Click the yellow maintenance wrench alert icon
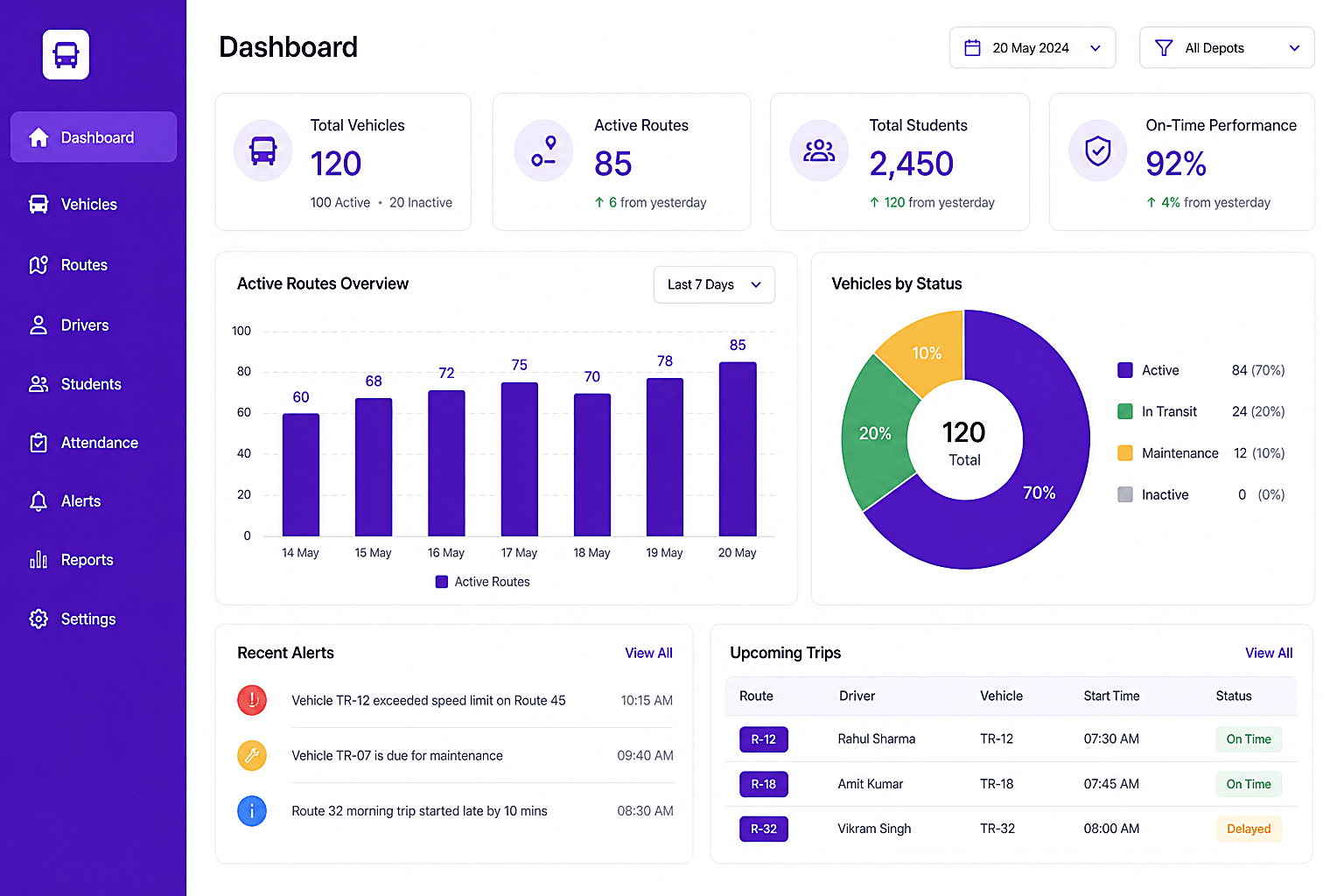The image size is (1344, 896). tap(252, 755)
